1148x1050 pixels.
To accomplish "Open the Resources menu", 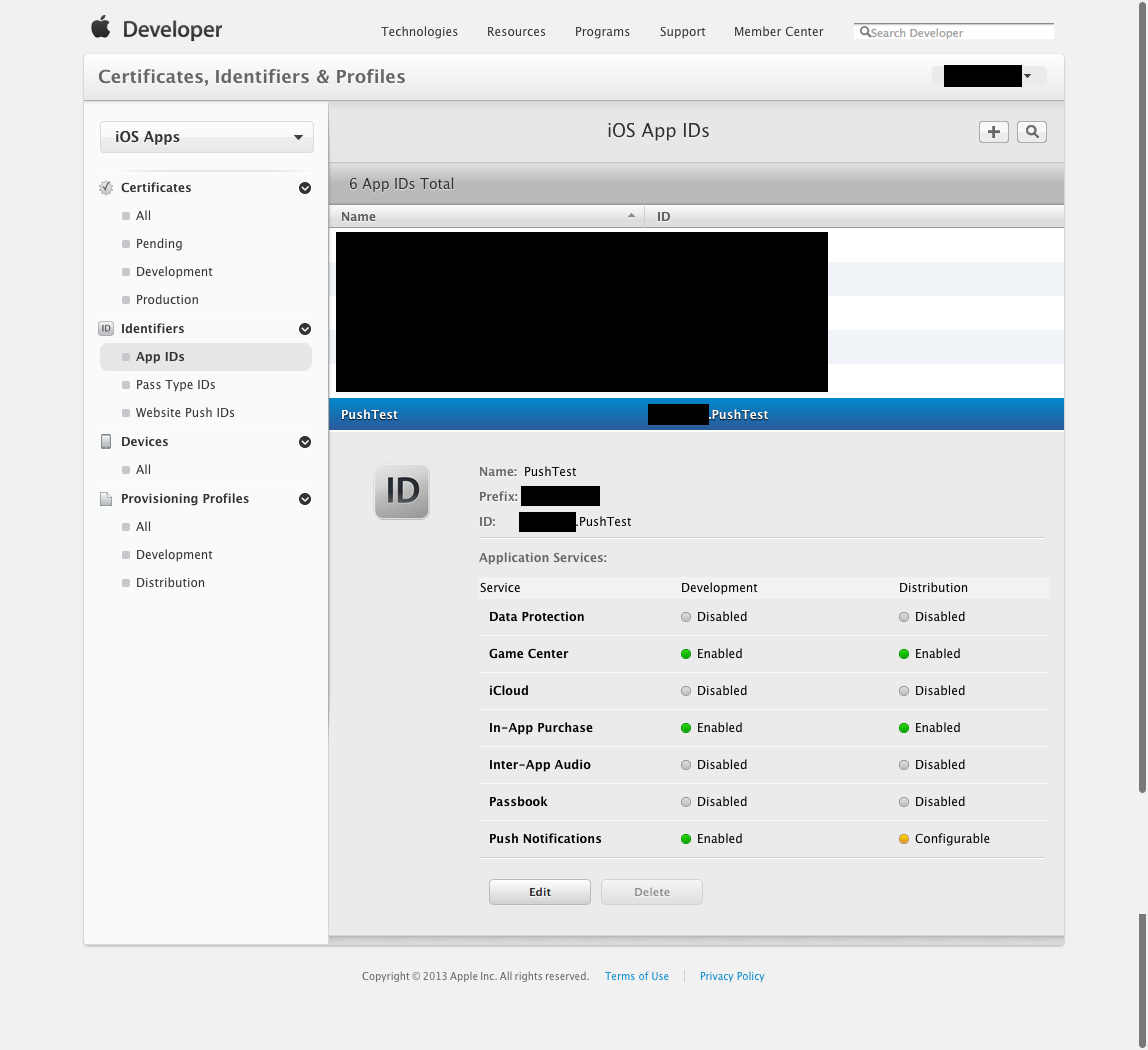I will 516,31.
